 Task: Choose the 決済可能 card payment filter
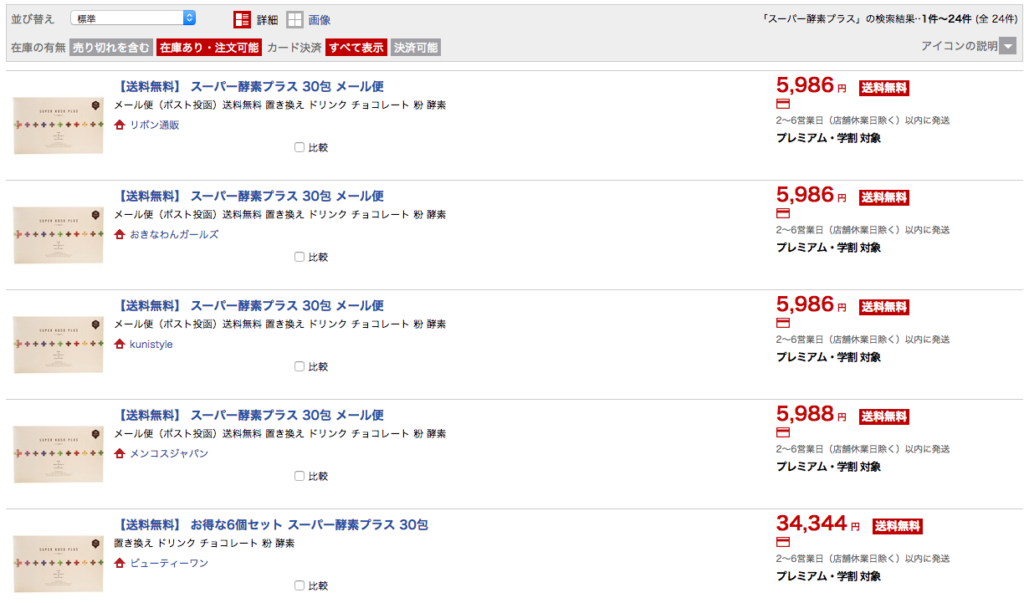pos(415,47)
